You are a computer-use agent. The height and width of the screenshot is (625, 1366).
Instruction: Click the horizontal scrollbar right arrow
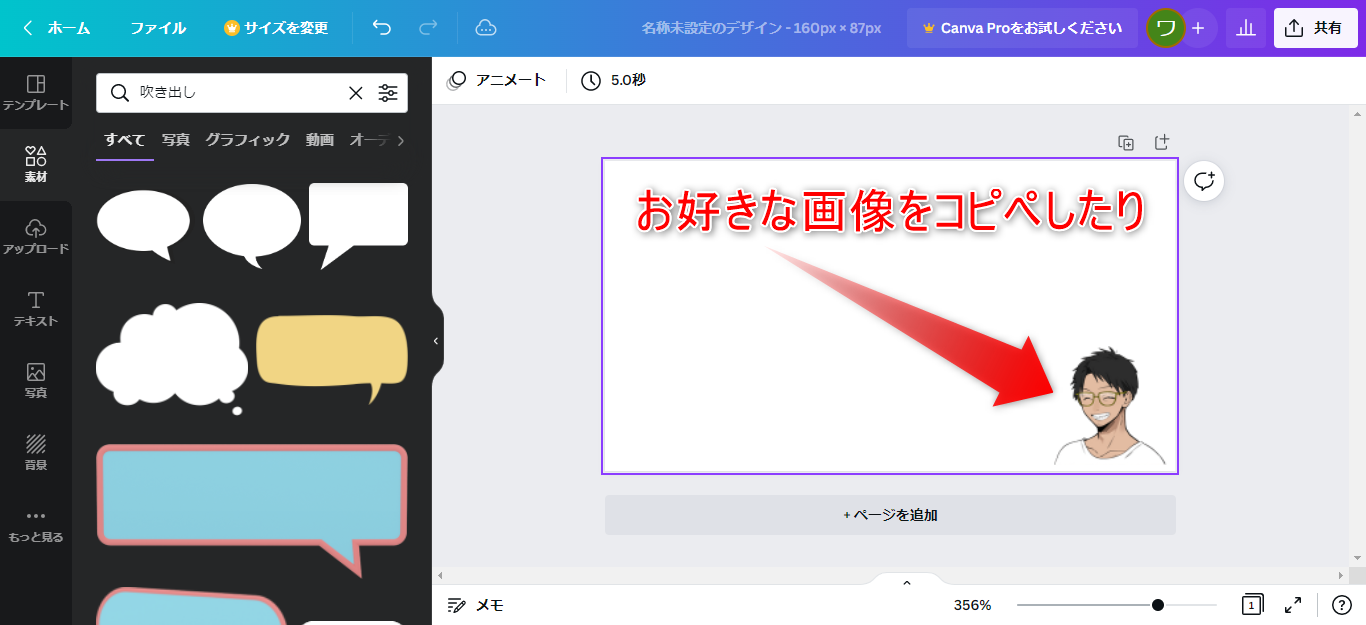point(1340,576)
